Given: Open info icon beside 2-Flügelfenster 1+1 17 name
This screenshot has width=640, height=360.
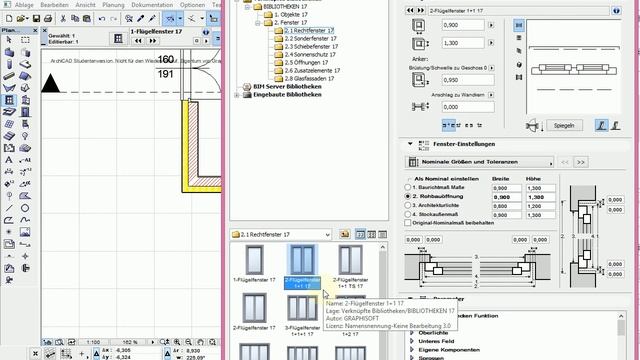Looking at the screenshot, I should click(x=616, y=11).
